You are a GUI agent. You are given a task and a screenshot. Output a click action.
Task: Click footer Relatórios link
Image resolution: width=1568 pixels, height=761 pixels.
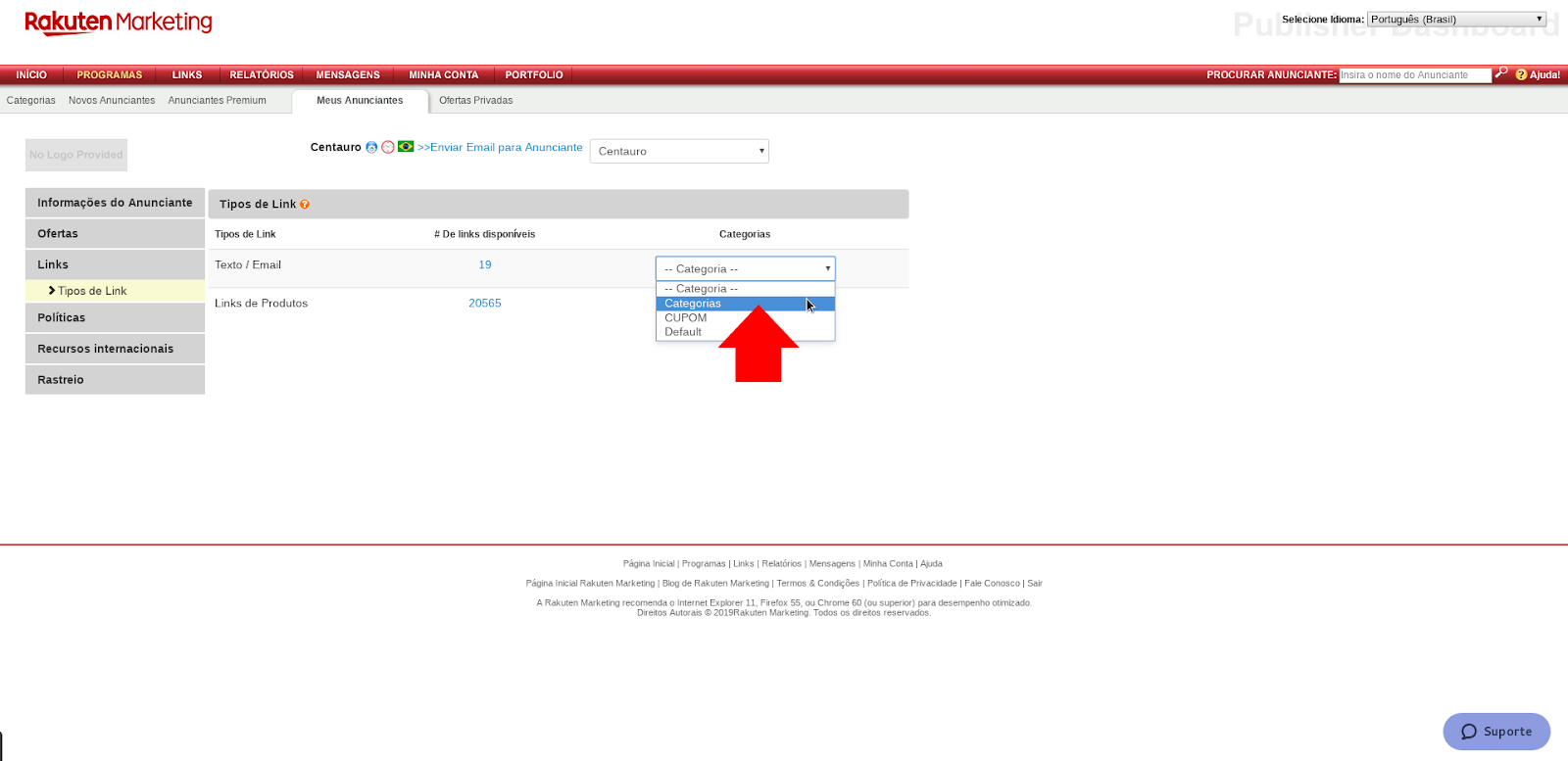coord(781,563)
